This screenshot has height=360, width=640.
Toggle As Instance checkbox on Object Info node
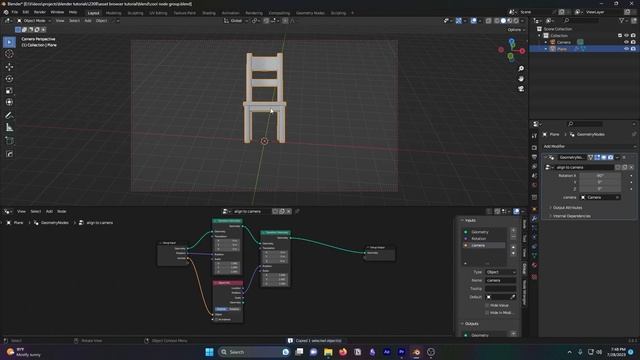(x=216, y=320)
